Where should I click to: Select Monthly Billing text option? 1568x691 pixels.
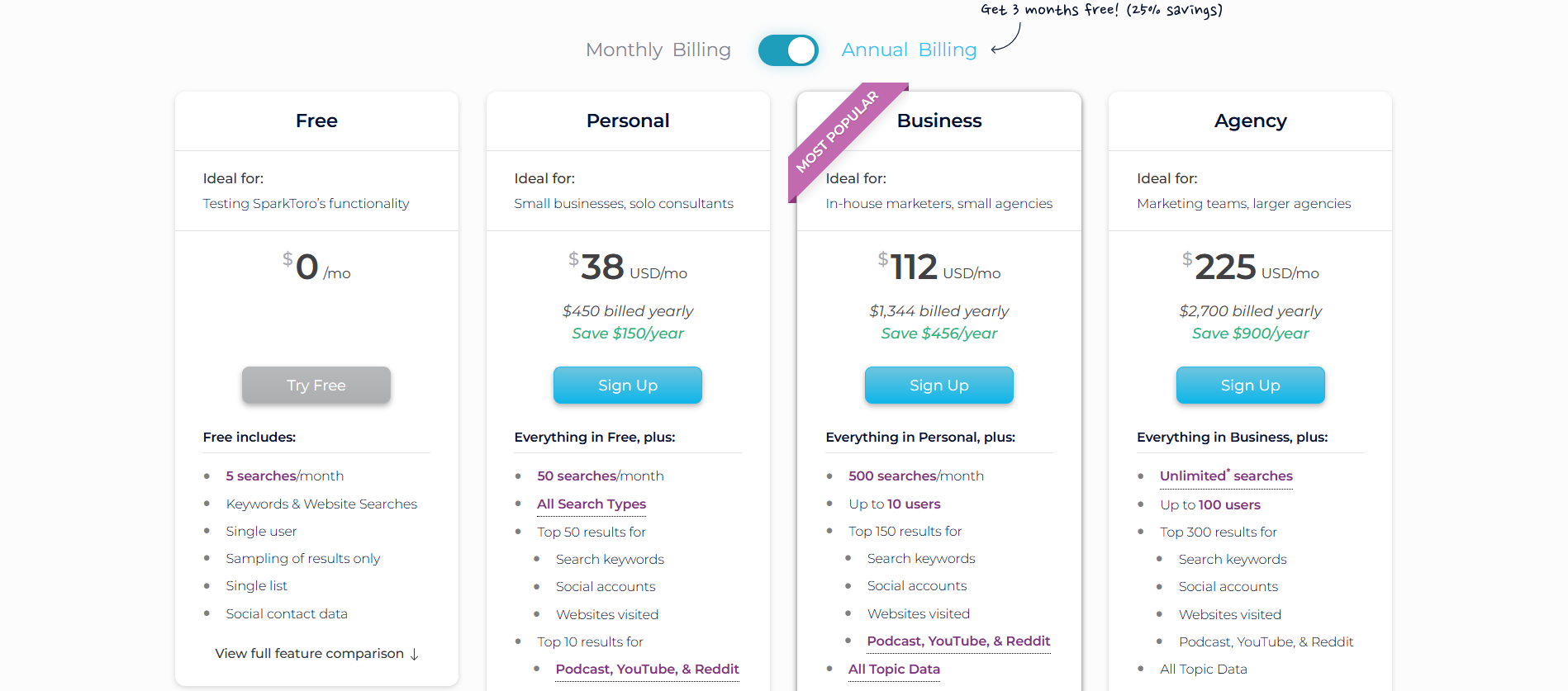(658, 50)
